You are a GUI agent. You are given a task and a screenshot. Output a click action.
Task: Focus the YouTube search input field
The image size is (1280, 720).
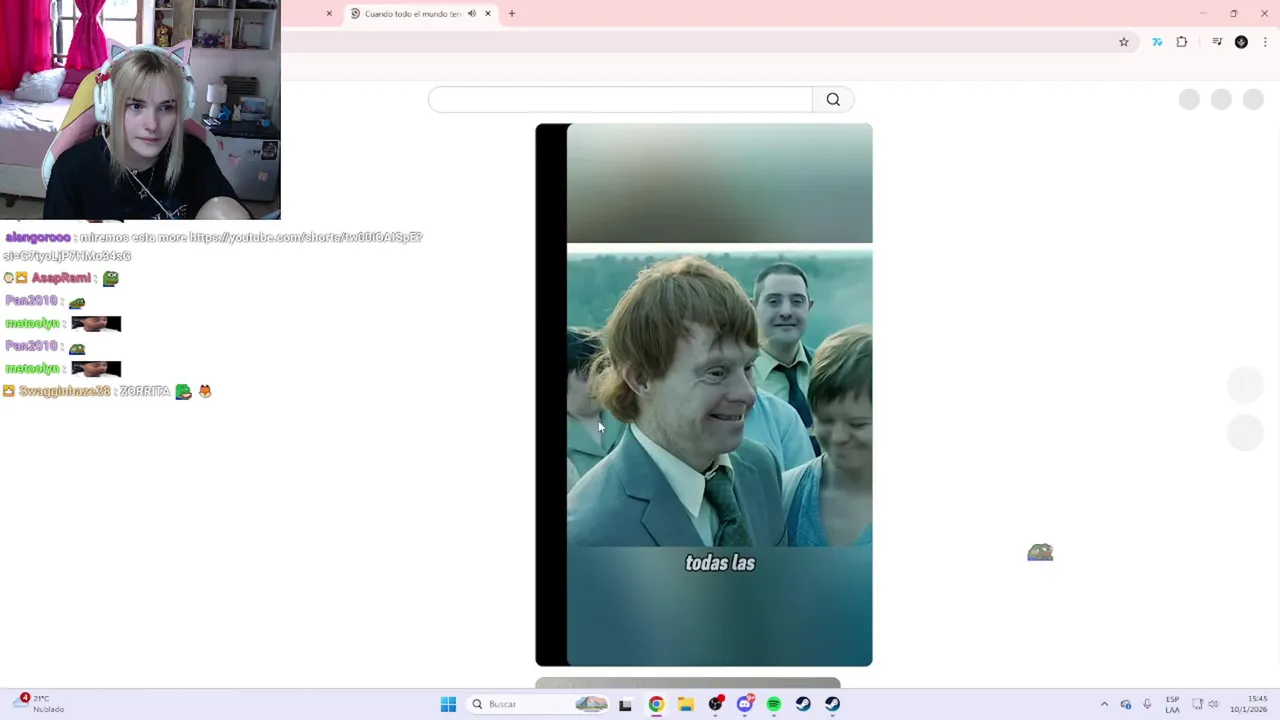tap(620, 99)
